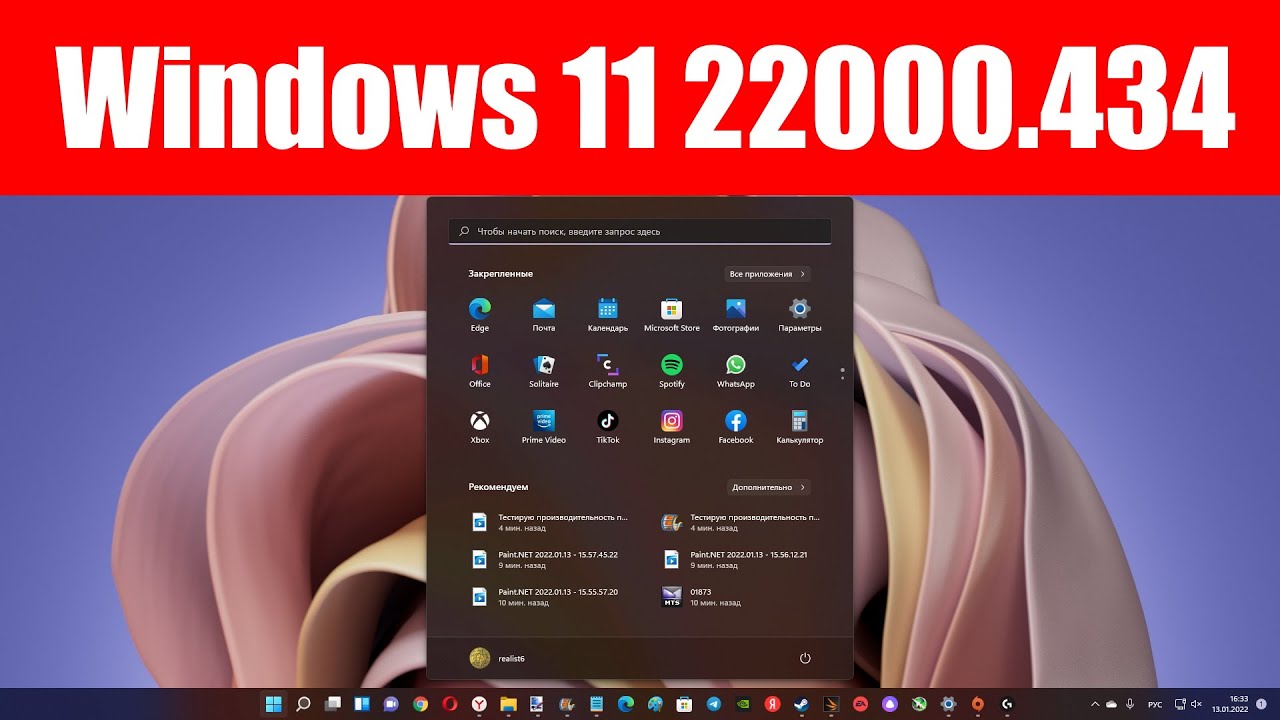Click the Start button on taskbar
The width and height of the screenshot is (1280, 720).
click(x=273, y=704)
